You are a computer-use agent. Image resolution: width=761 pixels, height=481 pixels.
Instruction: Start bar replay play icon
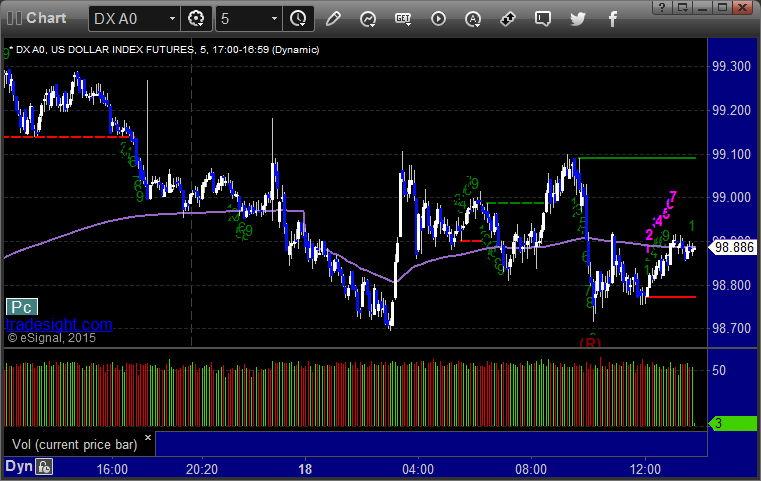438,19
